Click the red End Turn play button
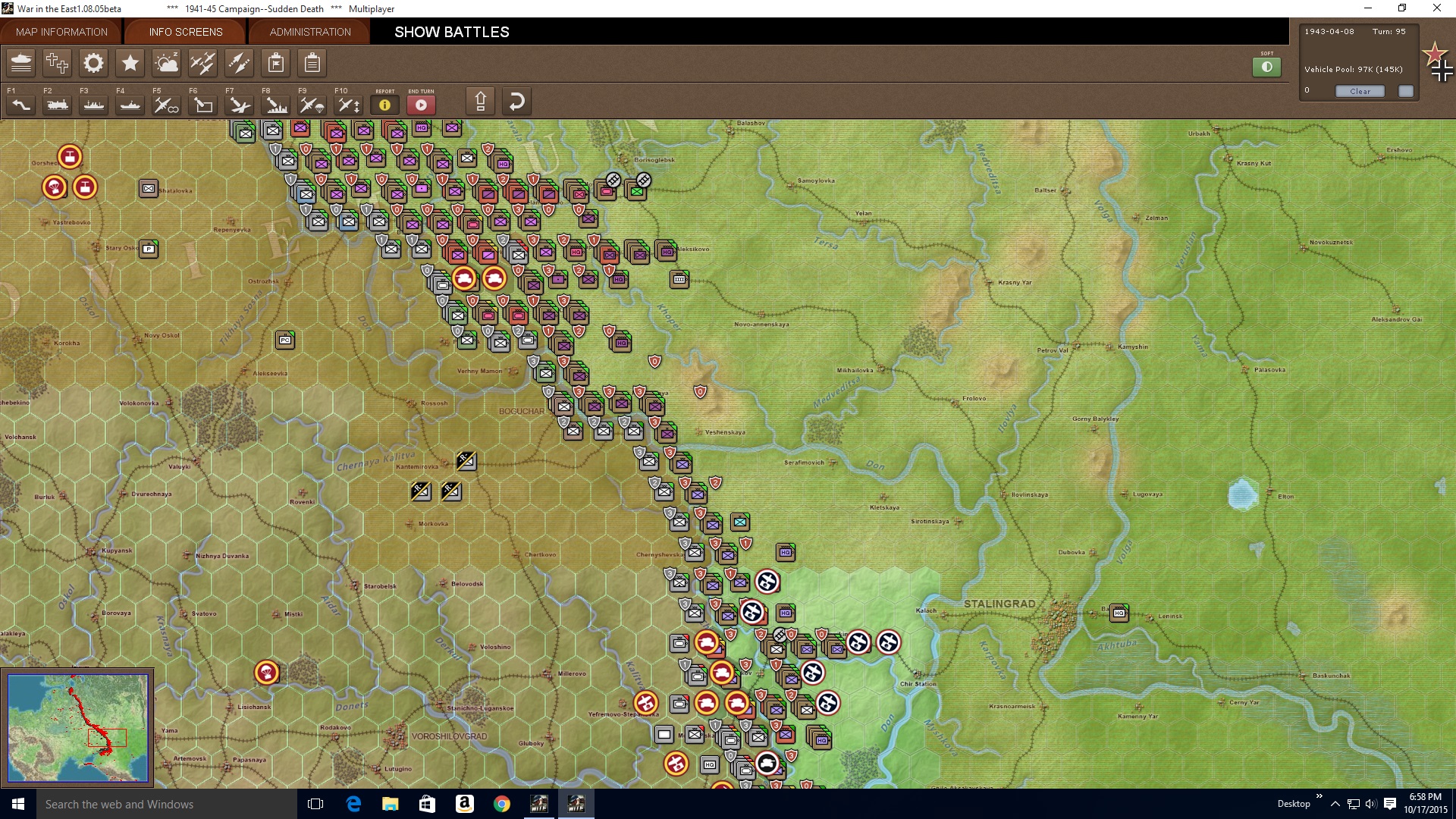The image size is (1456, 819). point(422,105)
